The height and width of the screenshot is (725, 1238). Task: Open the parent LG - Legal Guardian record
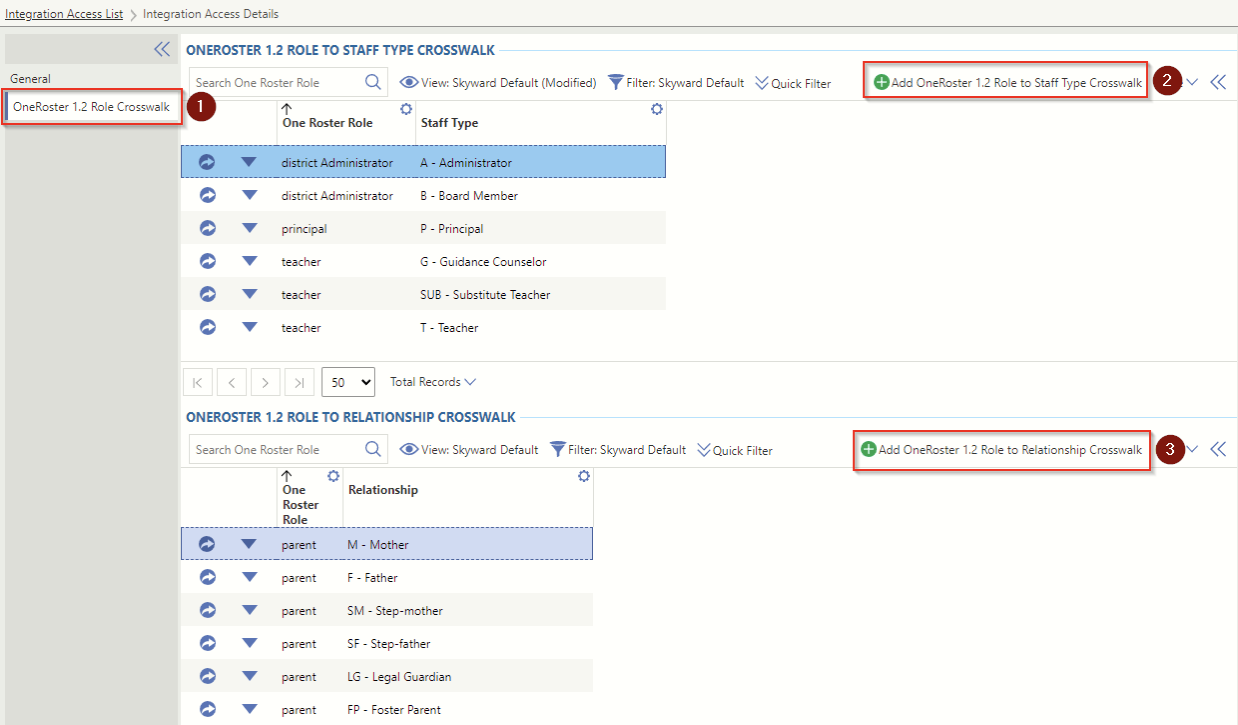coord(207,676)
